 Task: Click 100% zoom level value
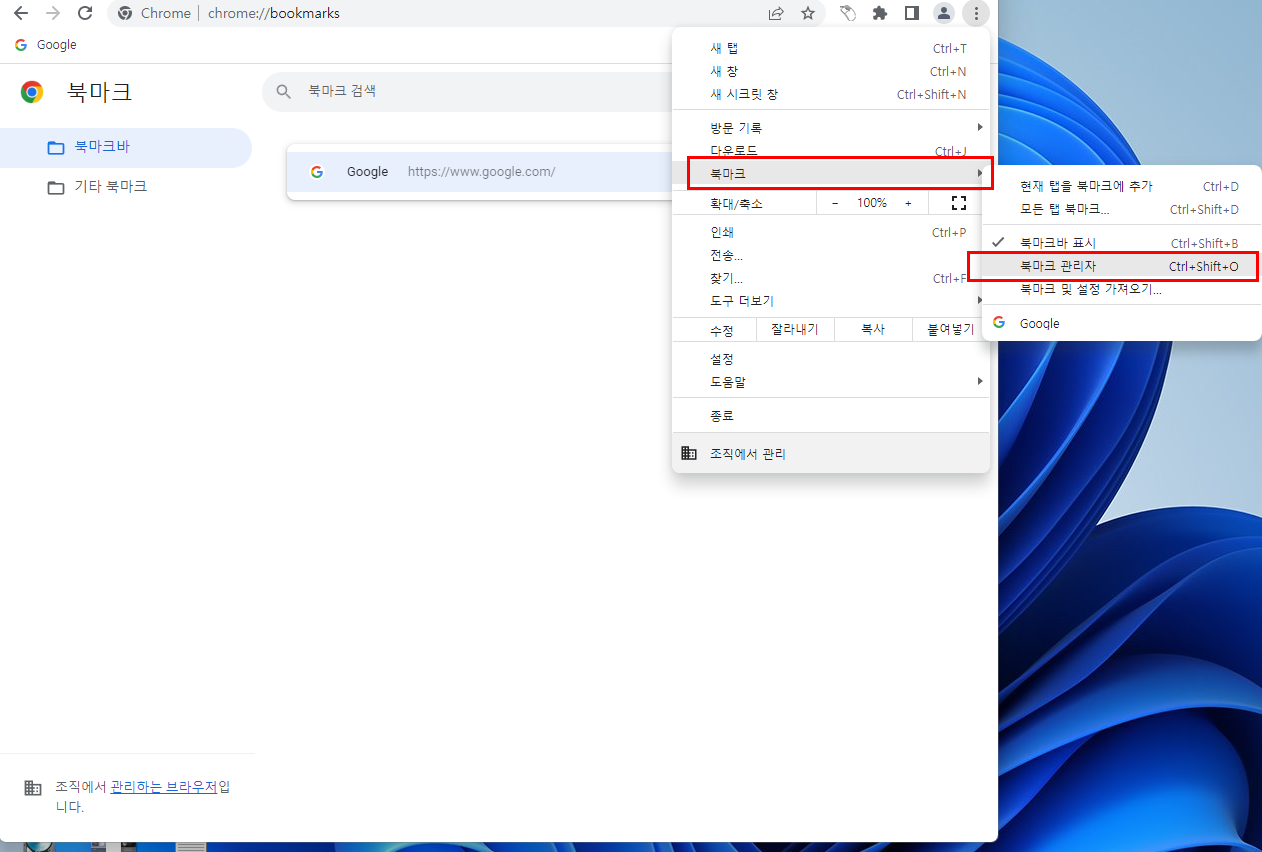[872, 203]
